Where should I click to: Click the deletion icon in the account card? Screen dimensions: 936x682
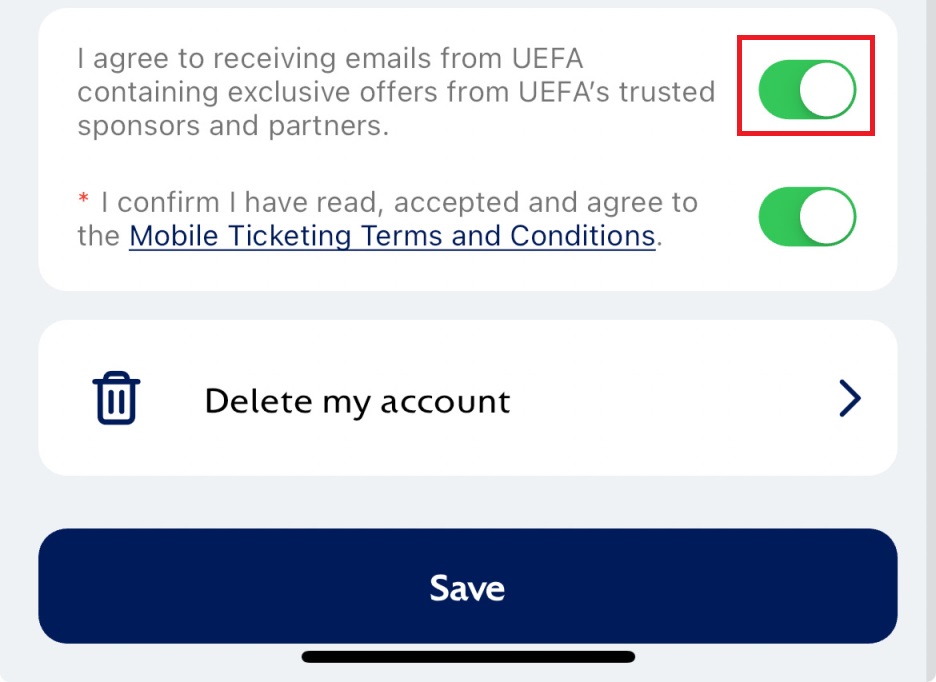(115, 397)
